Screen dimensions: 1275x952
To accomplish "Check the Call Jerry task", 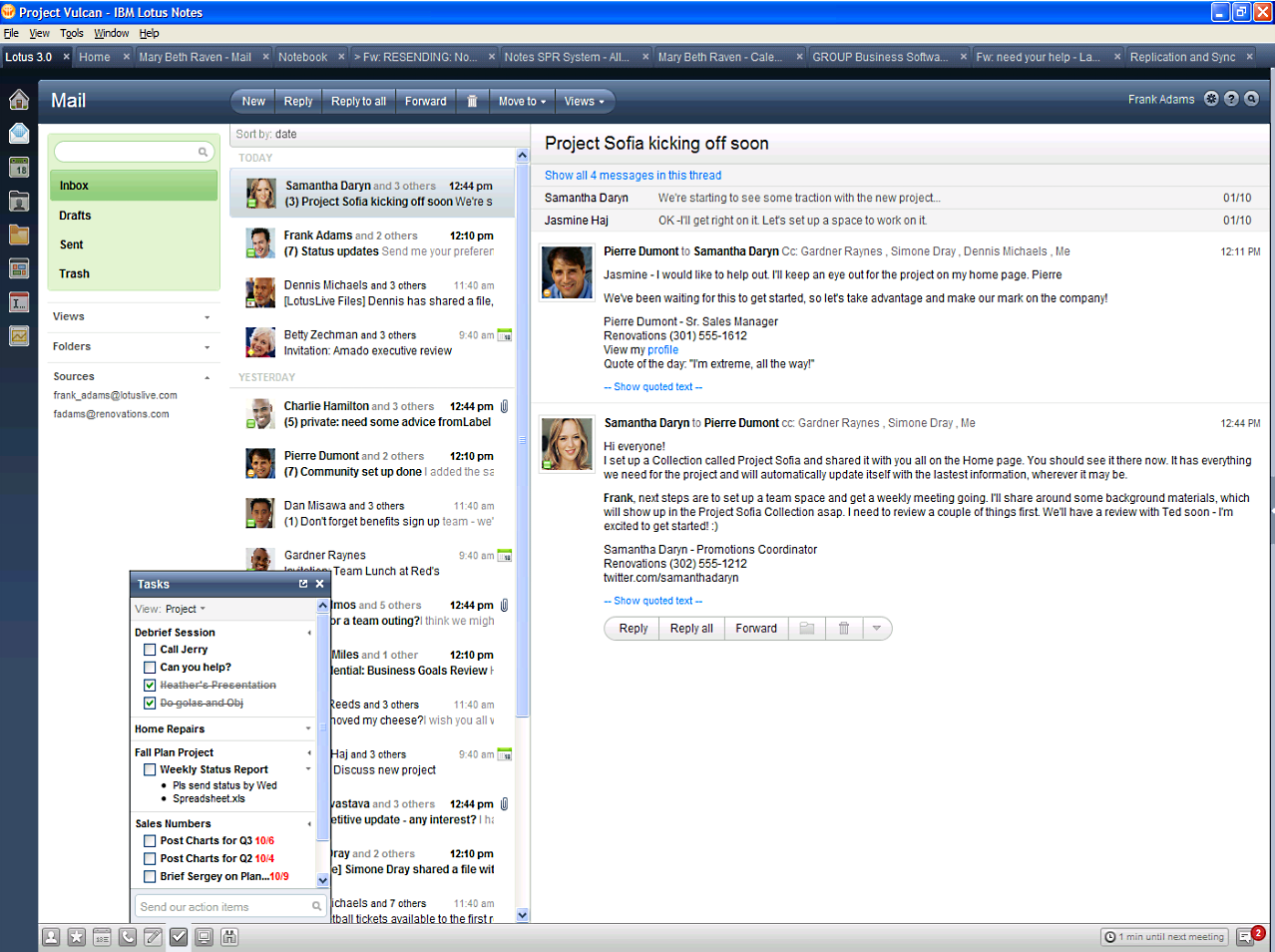I will pos(150,650).
